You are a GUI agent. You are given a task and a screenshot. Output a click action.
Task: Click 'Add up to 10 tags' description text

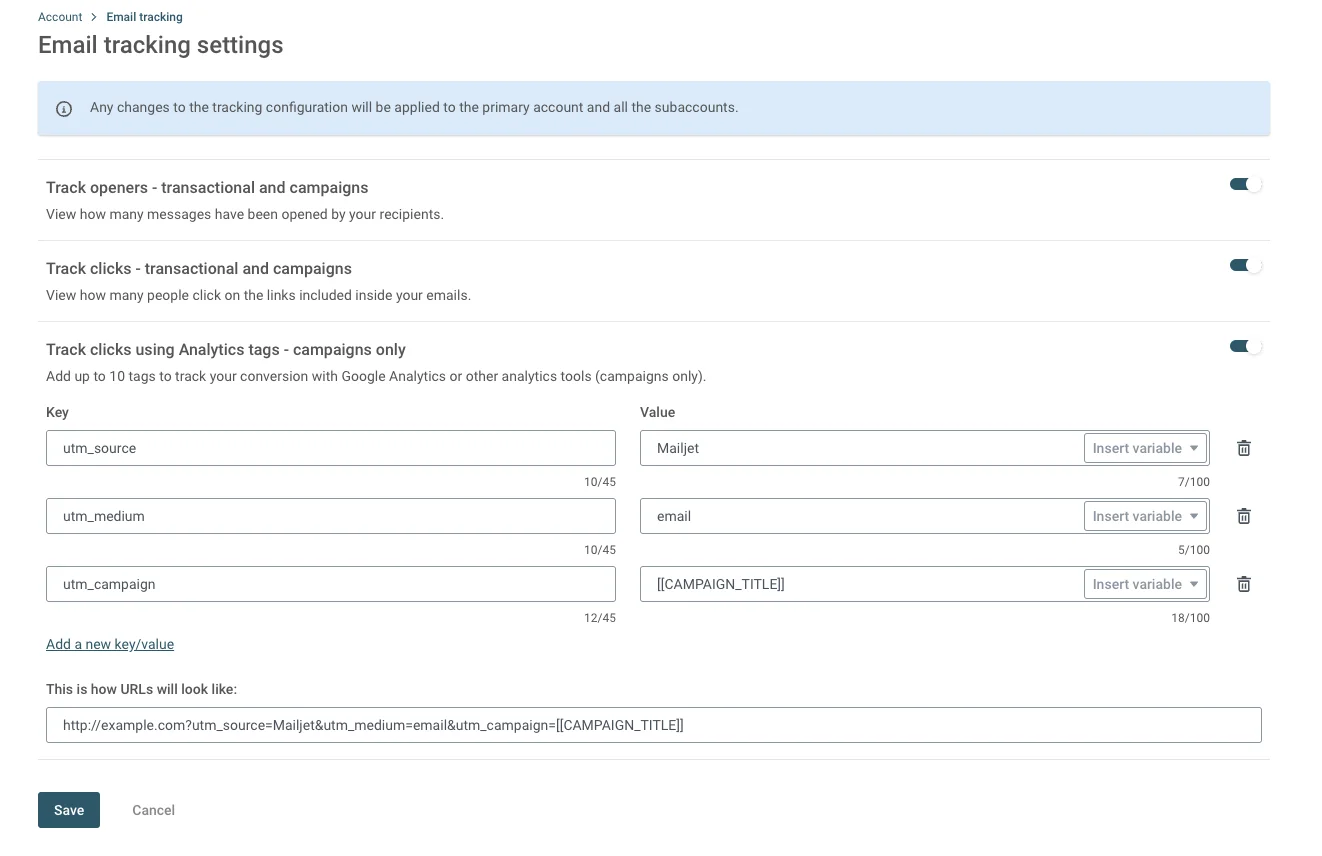point(376,377)
